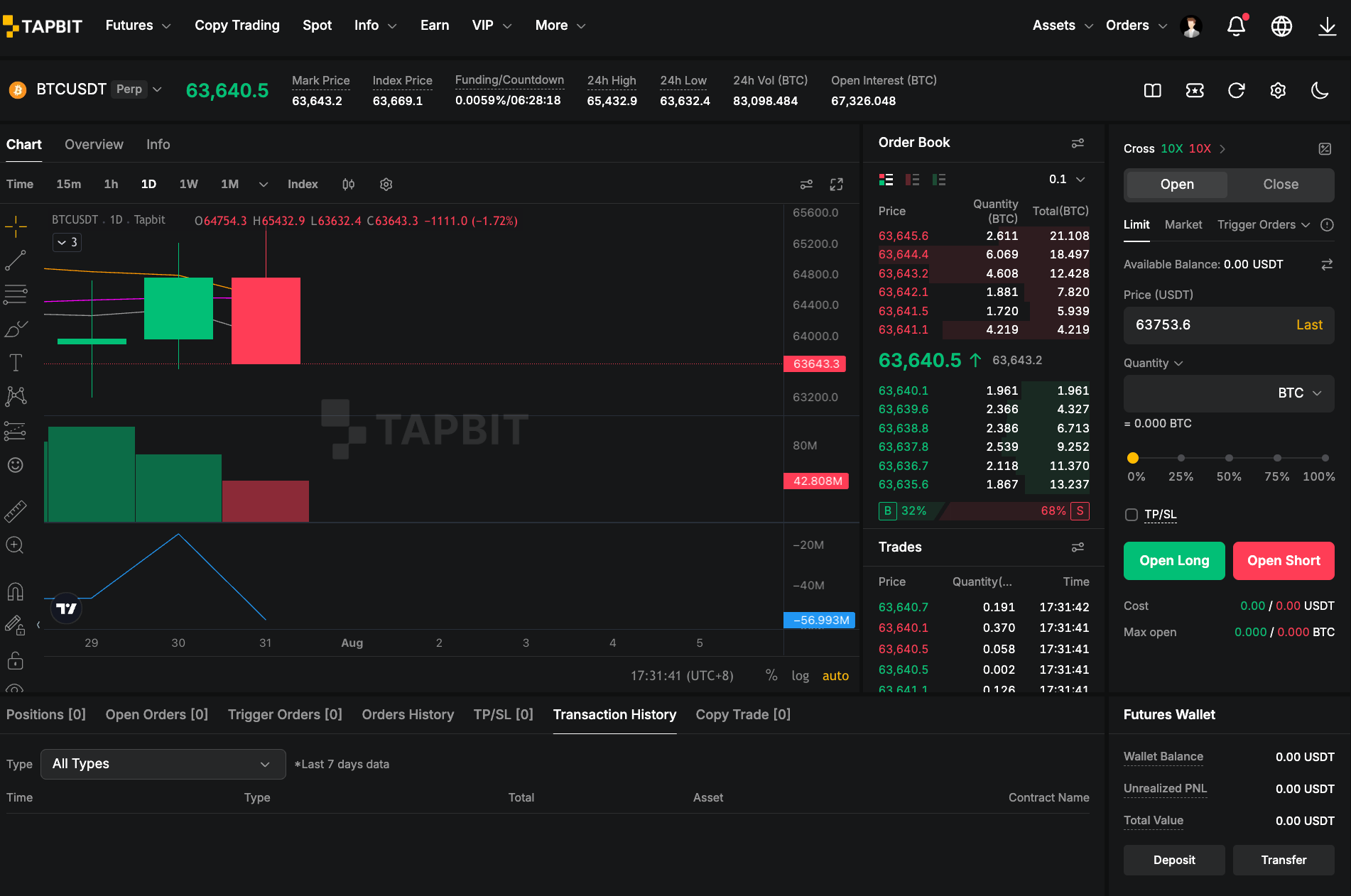Open the Orders dropdown
Screen dimensions: 1351x896
[x=1136, y=26]
